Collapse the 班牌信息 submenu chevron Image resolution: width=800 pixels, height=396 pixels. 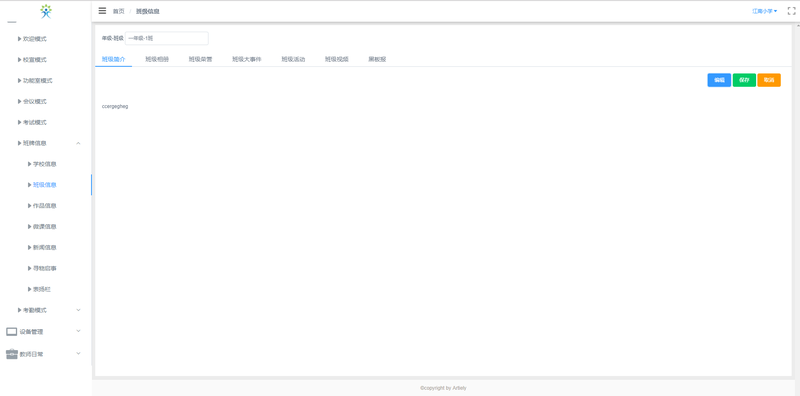pyautogui.click(x=78, y=143)
